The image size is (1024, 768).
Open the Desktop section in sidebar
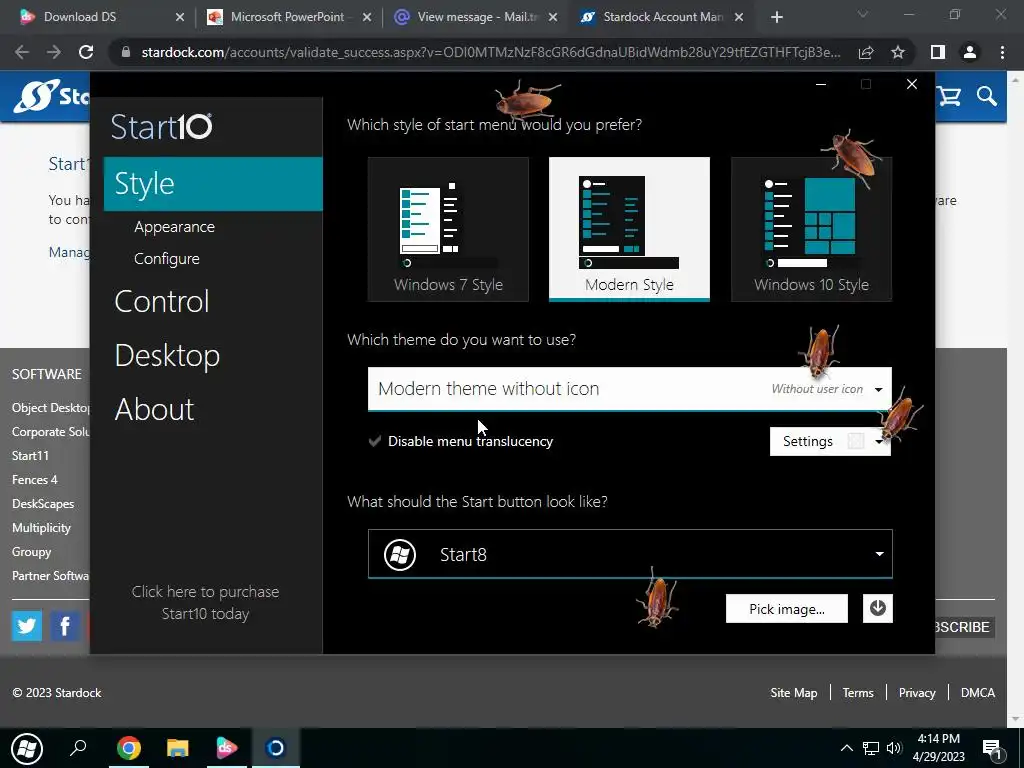click(x=167, y=355)
